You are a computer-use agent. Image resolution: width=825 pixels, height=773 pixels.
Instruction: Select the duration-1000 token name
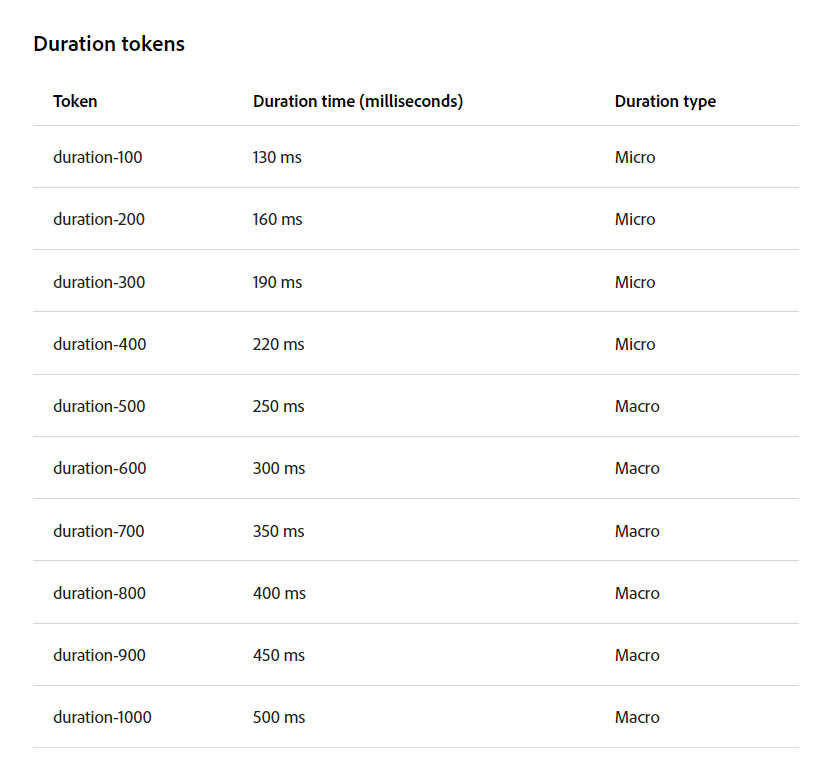point(102,717)
